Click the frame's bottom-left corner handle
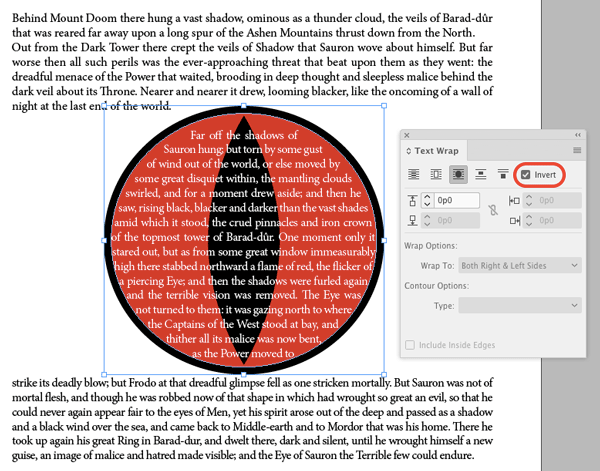 coord(104,375)
